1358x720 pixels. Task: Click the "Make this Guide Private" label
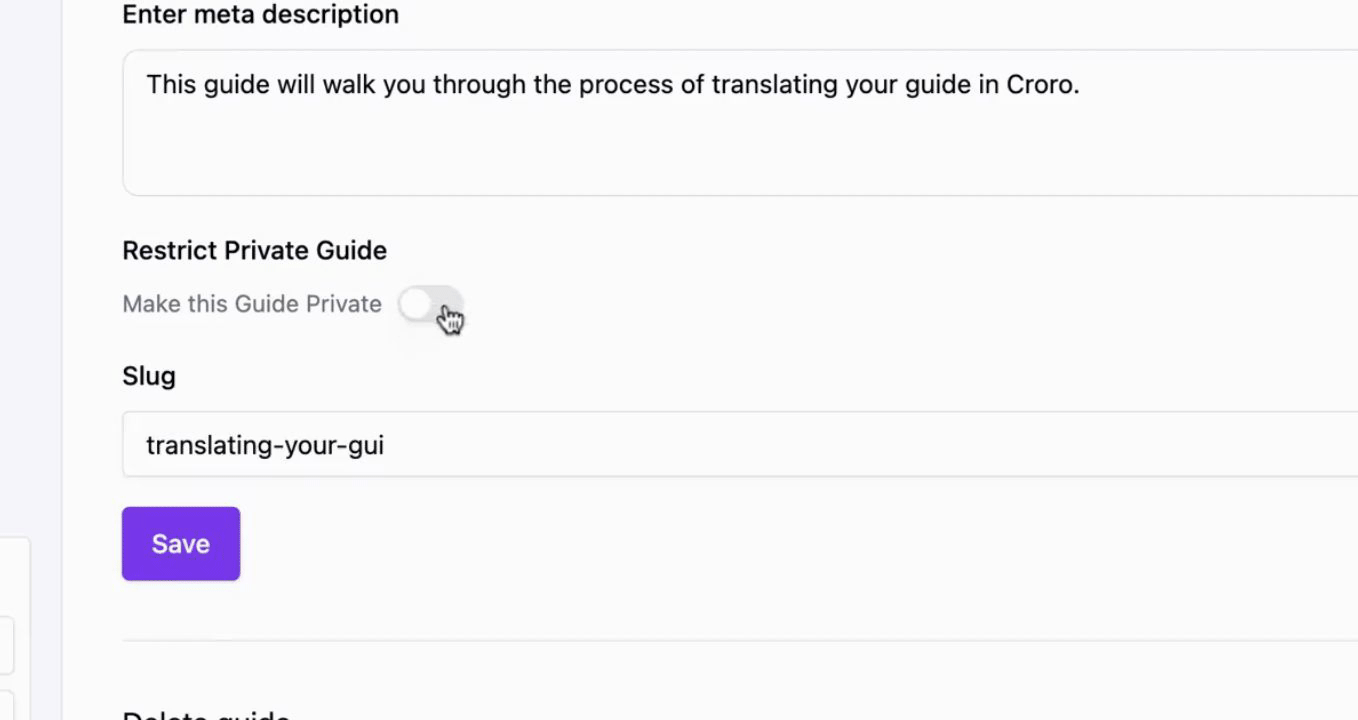[252, 304]
